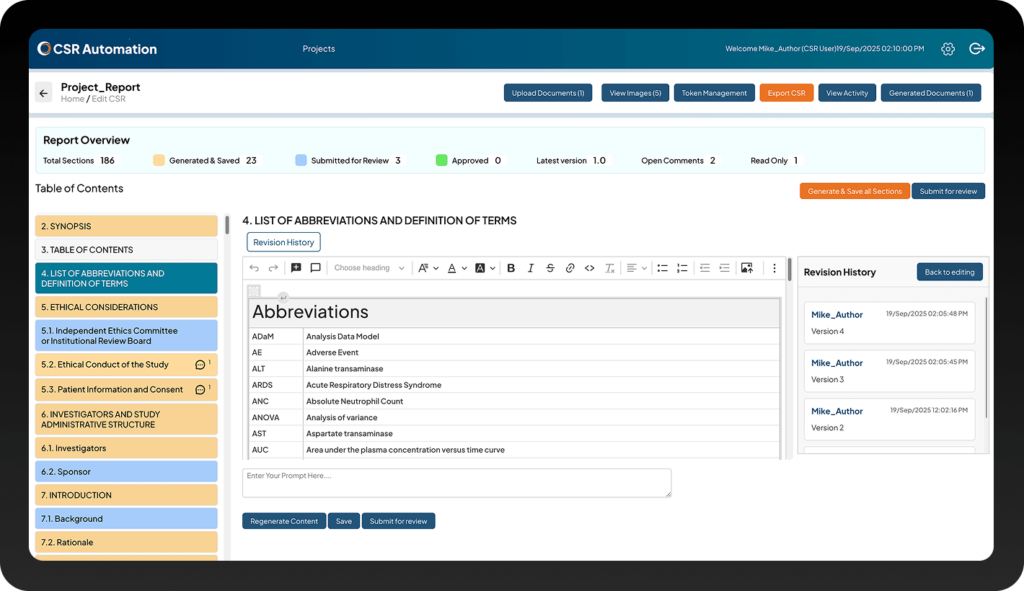Open the Choose heading dropdown
This screenshot has height=591, width=1024.
click(x=369, y=268)
